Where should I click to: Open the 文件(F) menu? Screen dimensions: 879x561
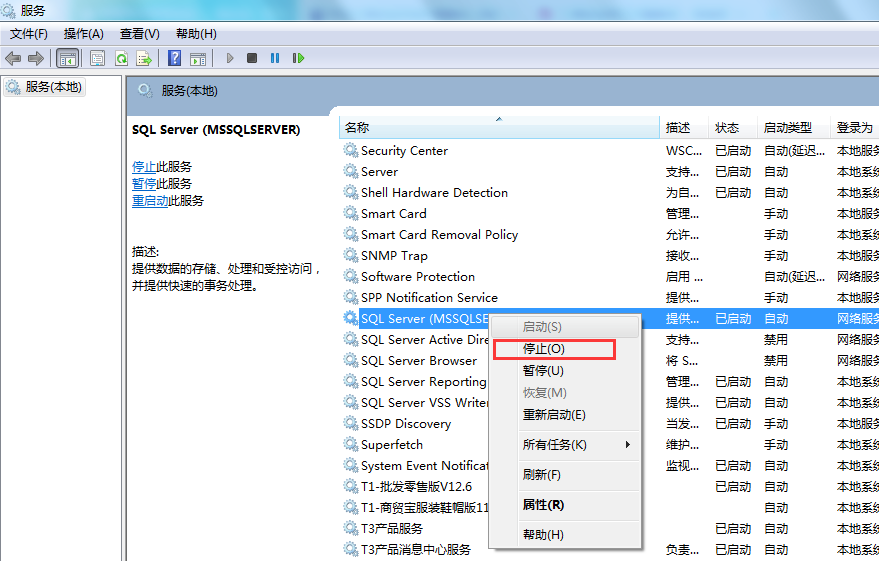coord(29,34)
